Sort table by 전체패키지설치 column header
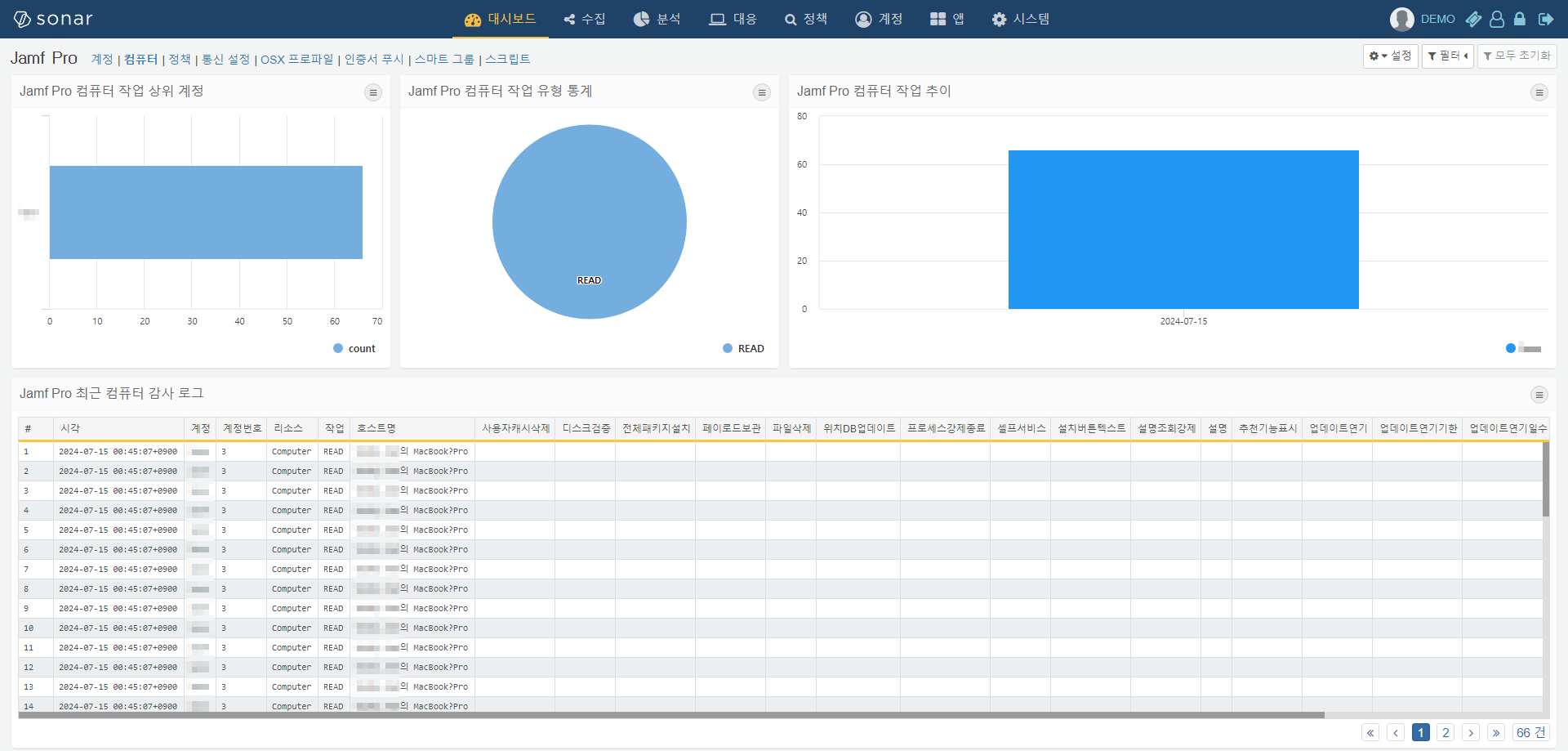This screenshot has height=751, width=1568. [656, 428]
